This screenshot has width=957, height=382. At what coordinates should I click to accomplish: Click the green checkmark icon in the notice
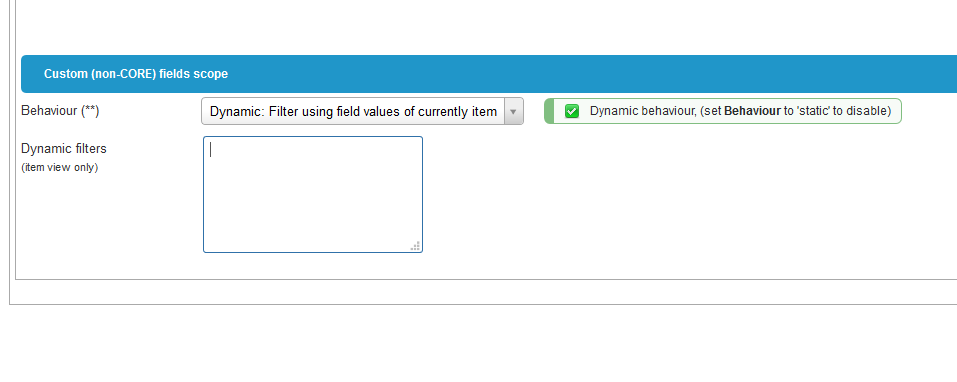pyautogui.click(x=572, y=111)
